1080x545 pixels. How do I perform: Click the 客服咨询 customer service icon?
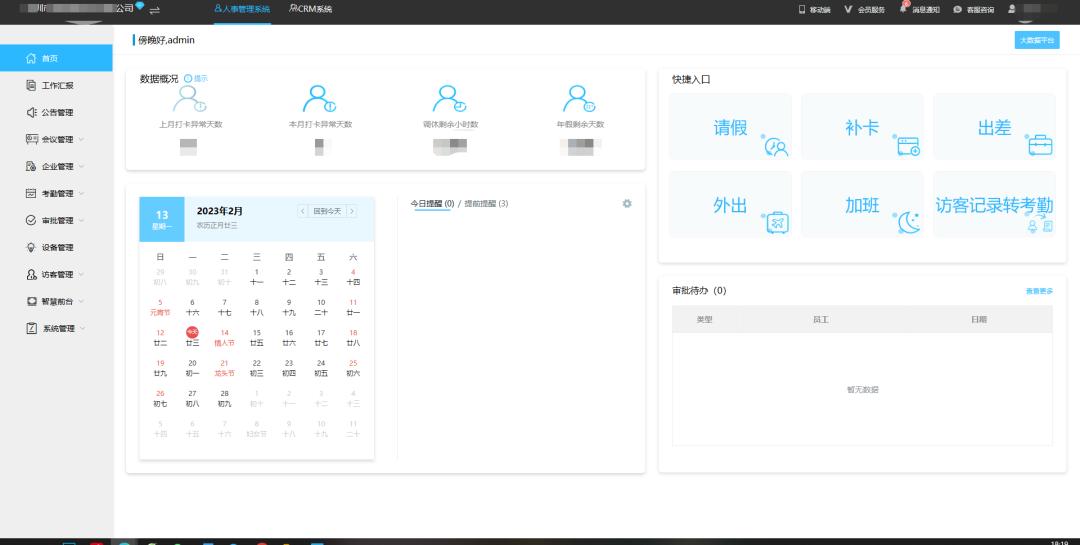tap(958, 9)
